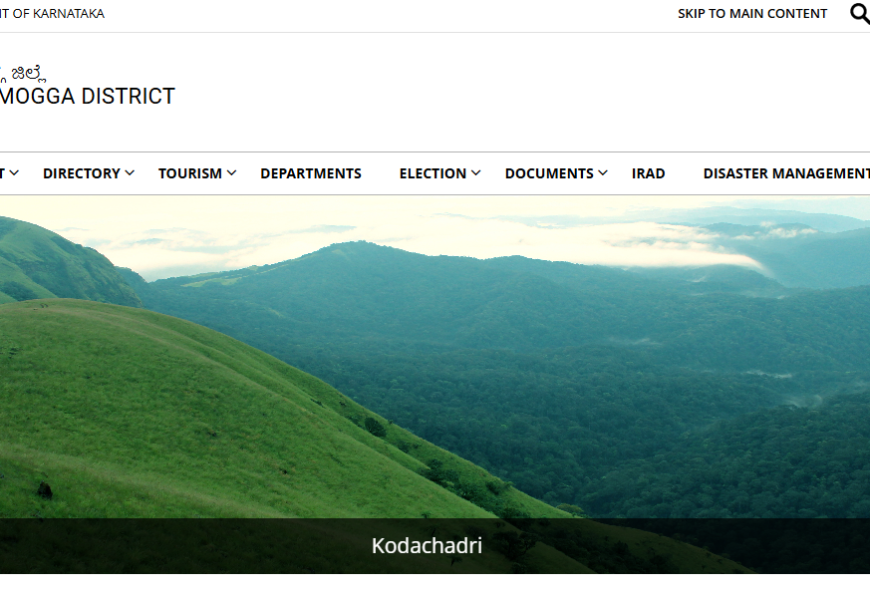Click the Government of Karnataka link

click(52, 13)
